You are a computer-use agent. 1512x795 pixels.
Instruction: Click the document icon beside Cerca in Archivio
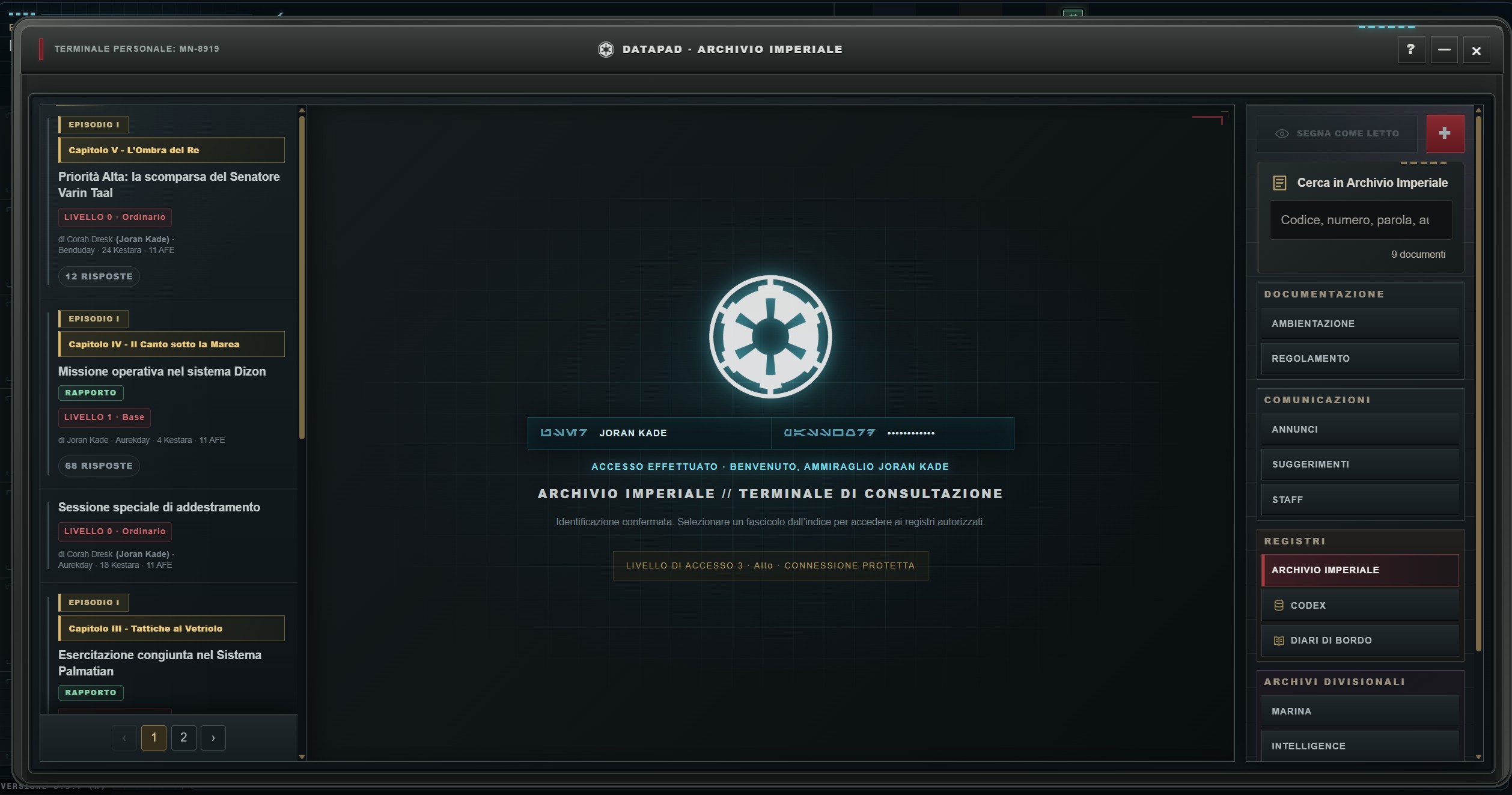[x=1279, y=183]
